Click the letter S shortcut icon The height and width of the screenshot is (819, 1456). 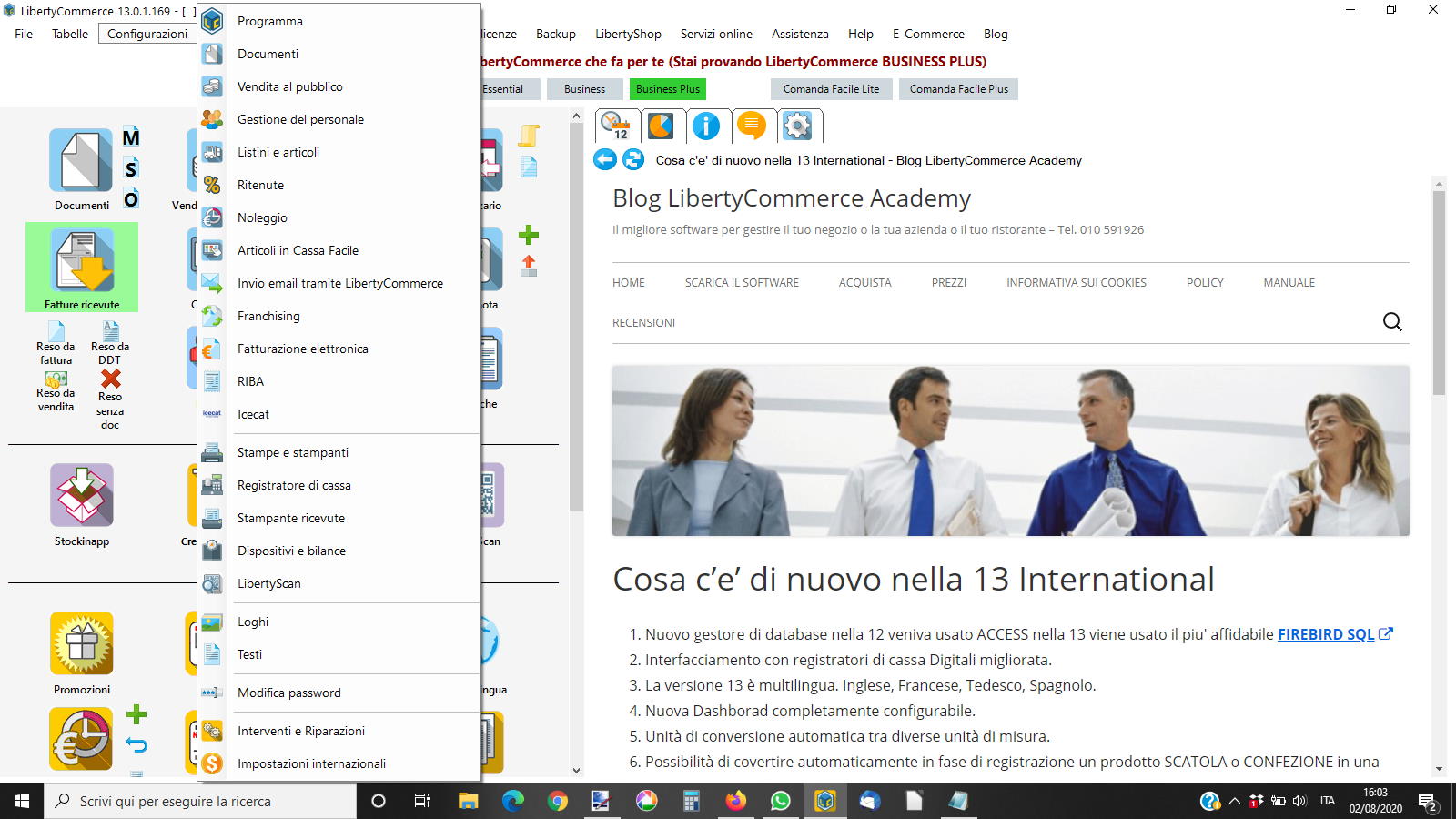[131, 168]
